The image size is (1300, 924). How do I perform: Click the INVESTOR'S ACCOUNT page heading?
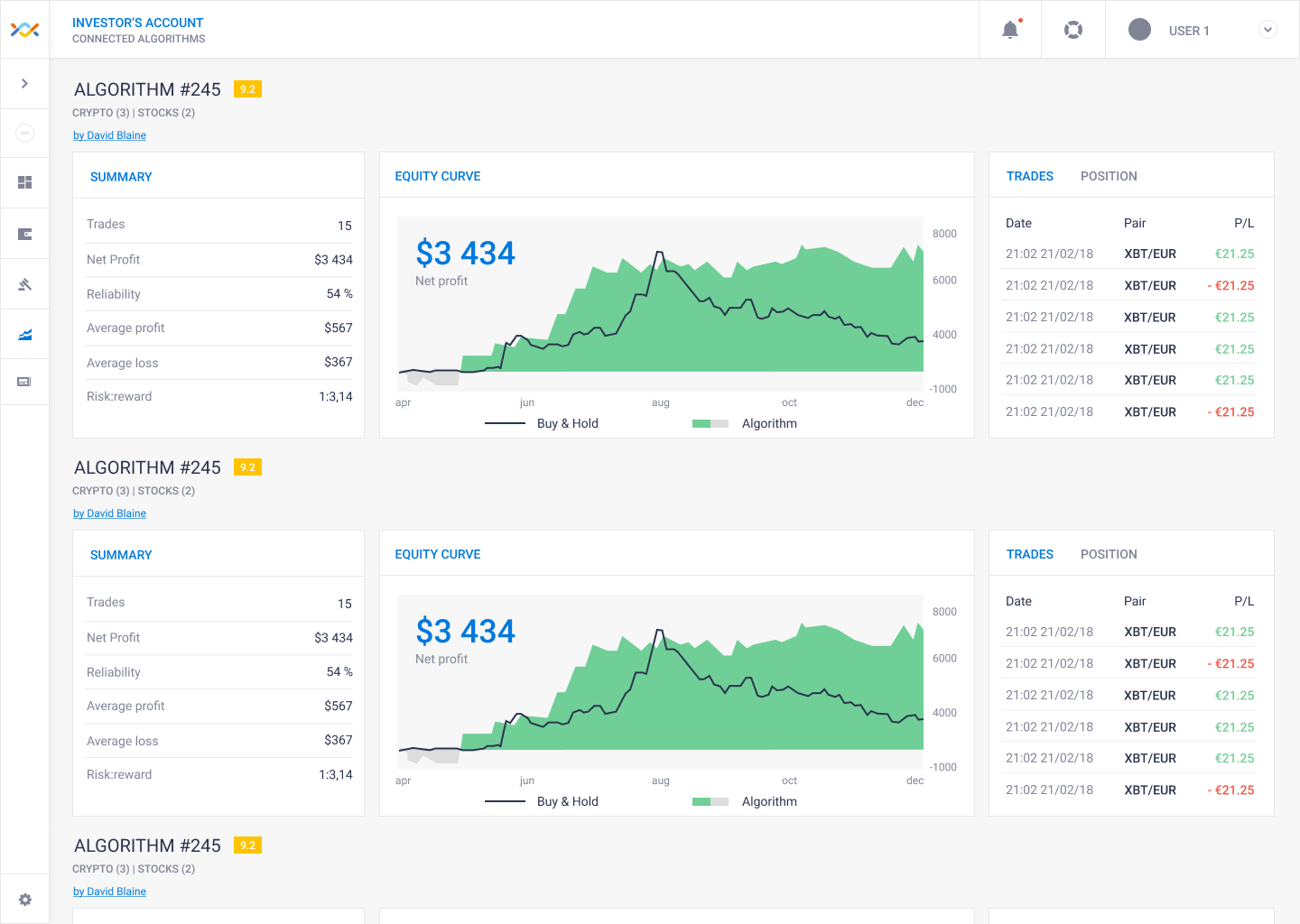tap(137, 23)
